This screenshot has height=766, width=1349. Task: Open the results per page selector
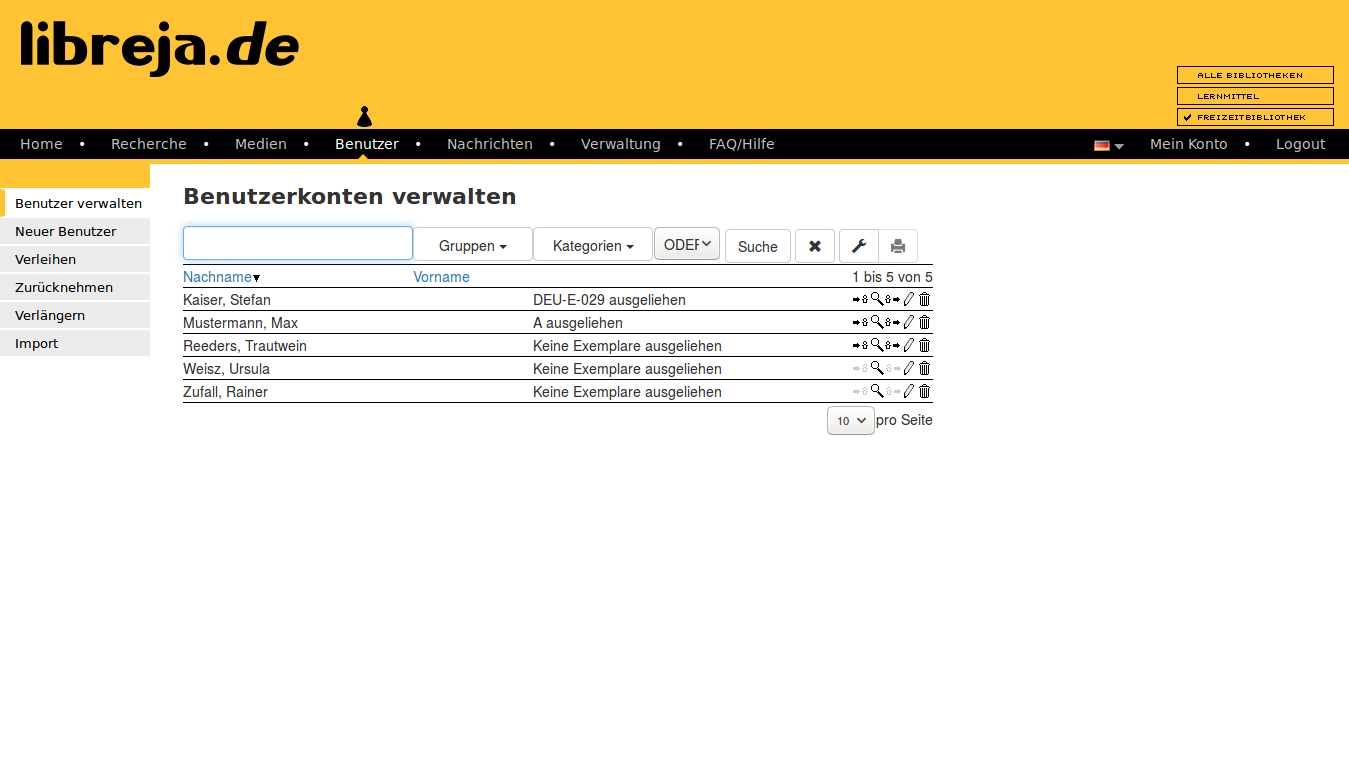coord(850,421)
